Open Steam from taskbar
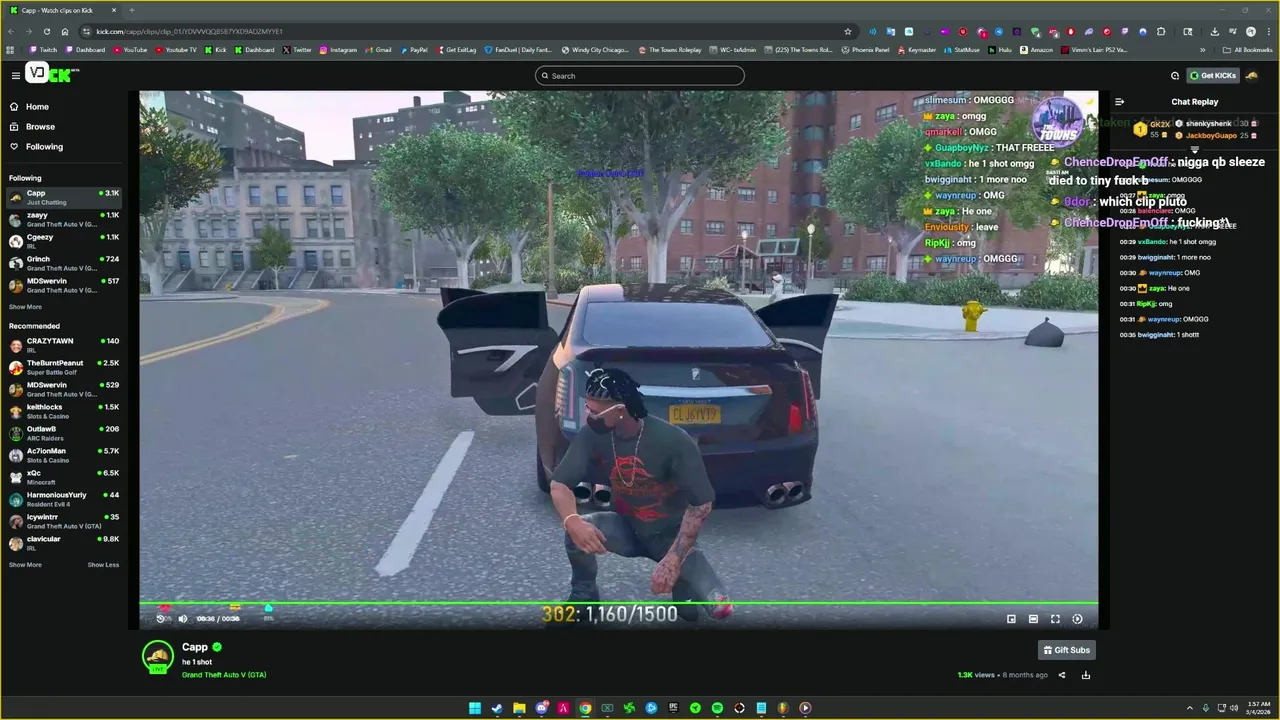The image size is (1280, 720). coord(497,708)
